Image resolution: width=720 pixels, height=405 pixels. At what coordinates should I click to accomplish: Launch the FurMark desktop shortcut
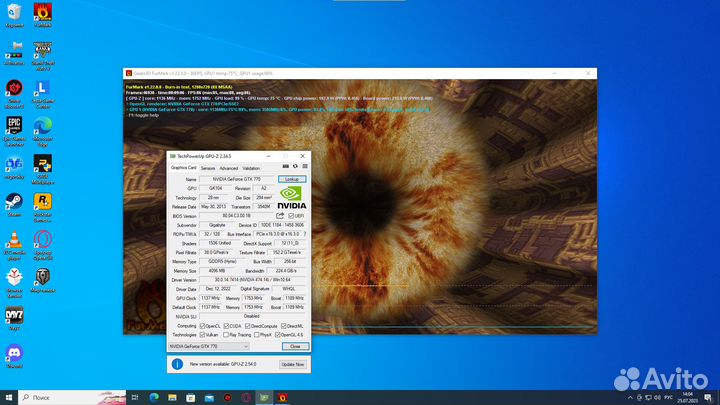(x=42, y=14)
